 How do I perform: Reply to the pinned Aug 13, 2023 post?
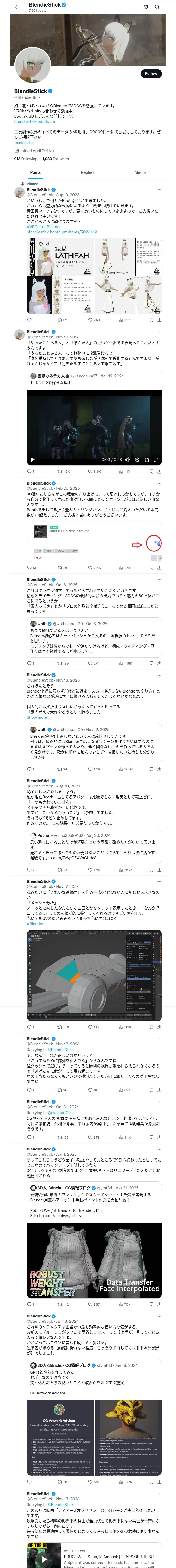[x=29, y=320]
